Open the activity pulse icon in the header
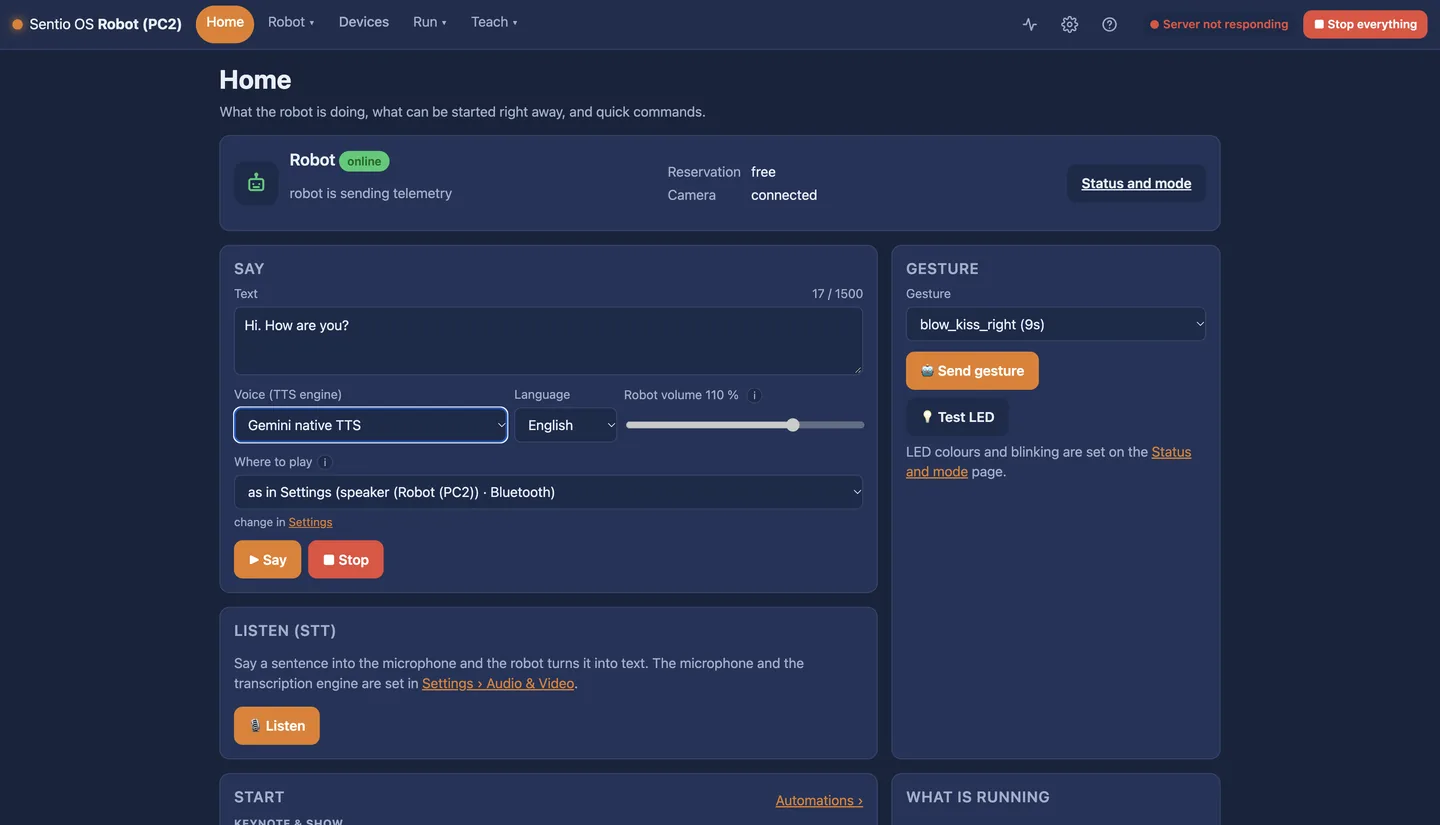The height and width of the screenshot is (825, 1440). (x=1030, y=24)
